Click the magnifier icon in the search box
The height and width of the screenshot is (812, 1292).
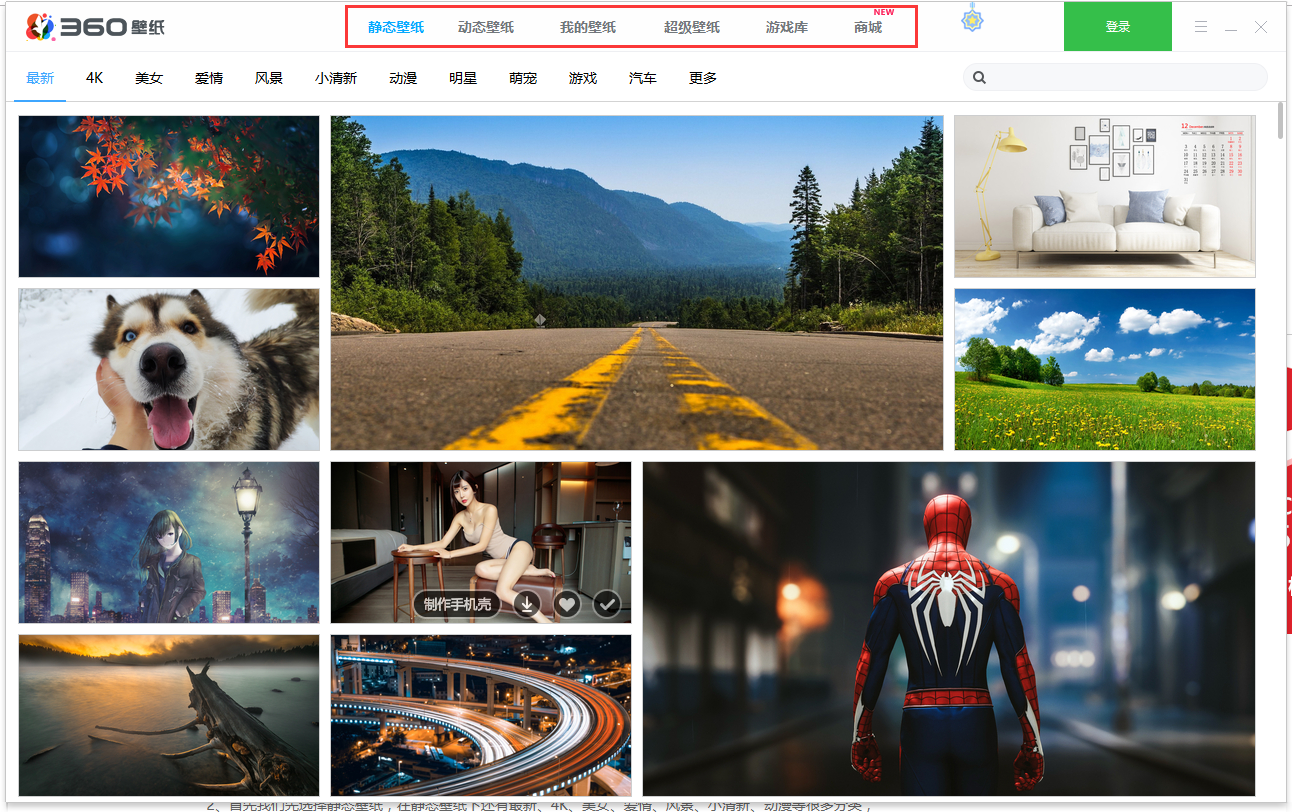980,77
